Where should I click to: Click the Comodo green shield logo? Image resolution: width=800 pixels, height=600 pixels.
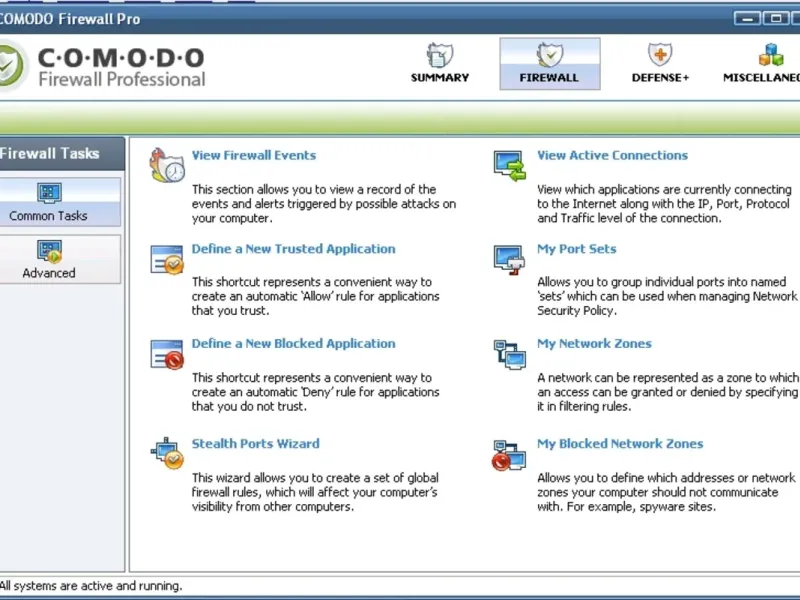(x=11, y=65)
